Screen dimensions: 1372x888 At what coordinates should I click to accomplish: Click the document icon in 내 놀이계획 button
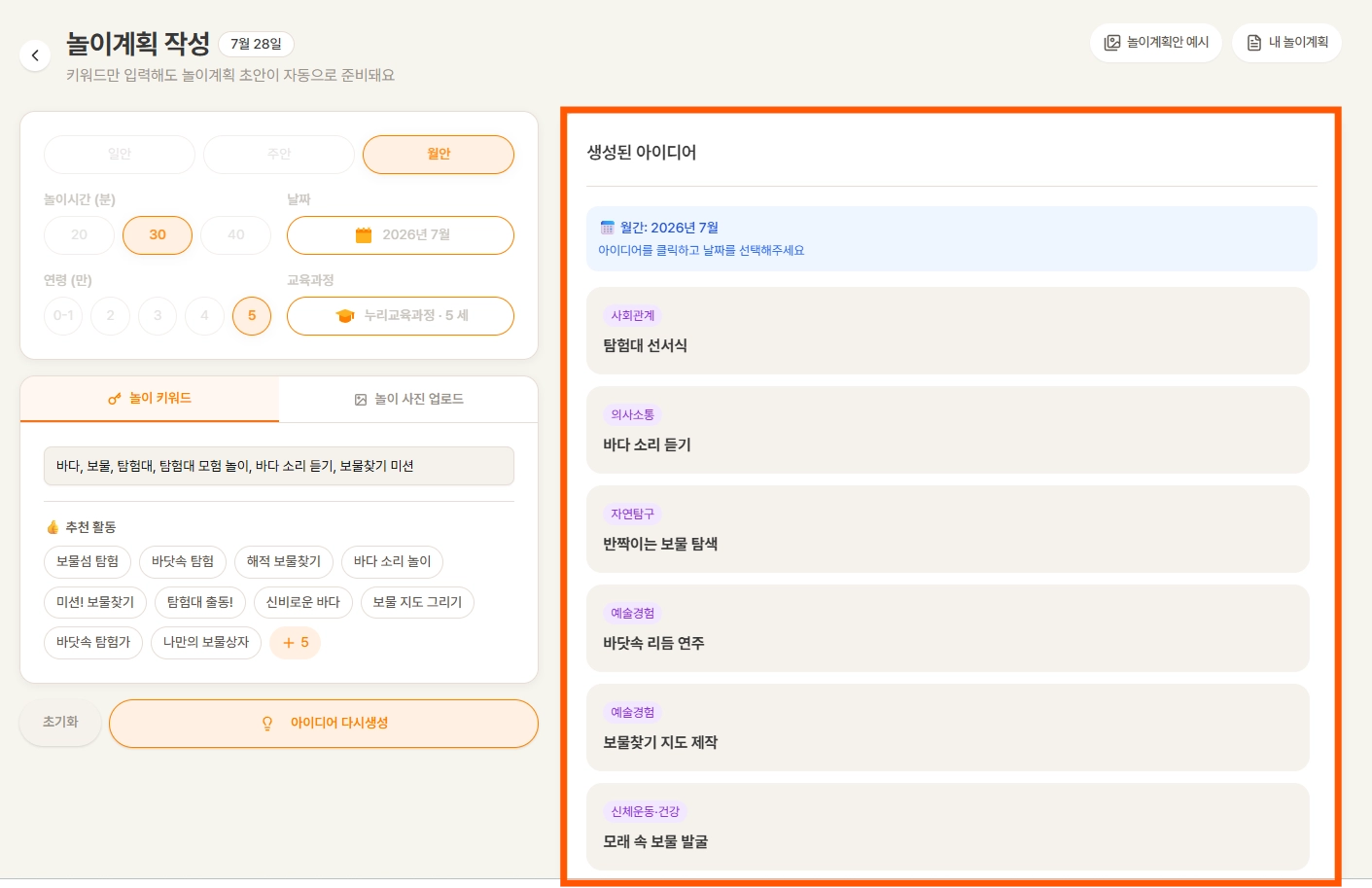pos(1254,43)
